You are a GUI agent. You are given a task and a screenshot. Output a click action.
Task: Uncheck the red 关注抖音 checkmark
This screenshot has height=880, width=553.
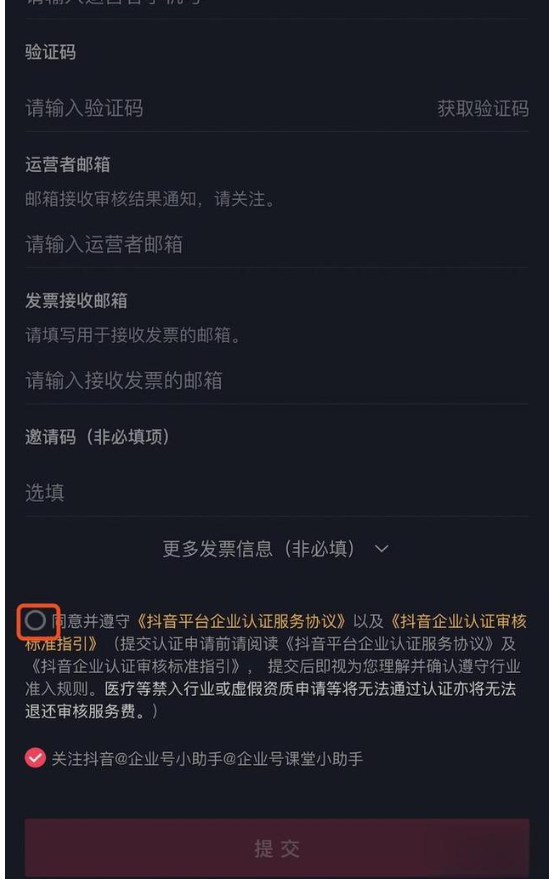click(x=35, y=758)
